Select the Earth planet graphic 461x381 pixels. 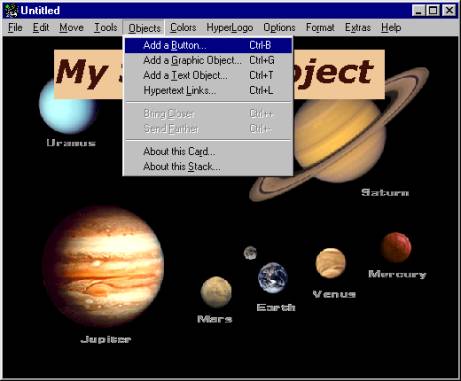point(273,278)
